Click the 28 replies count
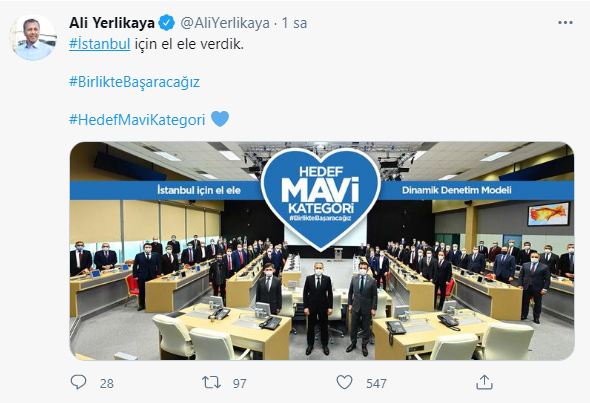This screenshot has height=403, width=590. point(107,383)
